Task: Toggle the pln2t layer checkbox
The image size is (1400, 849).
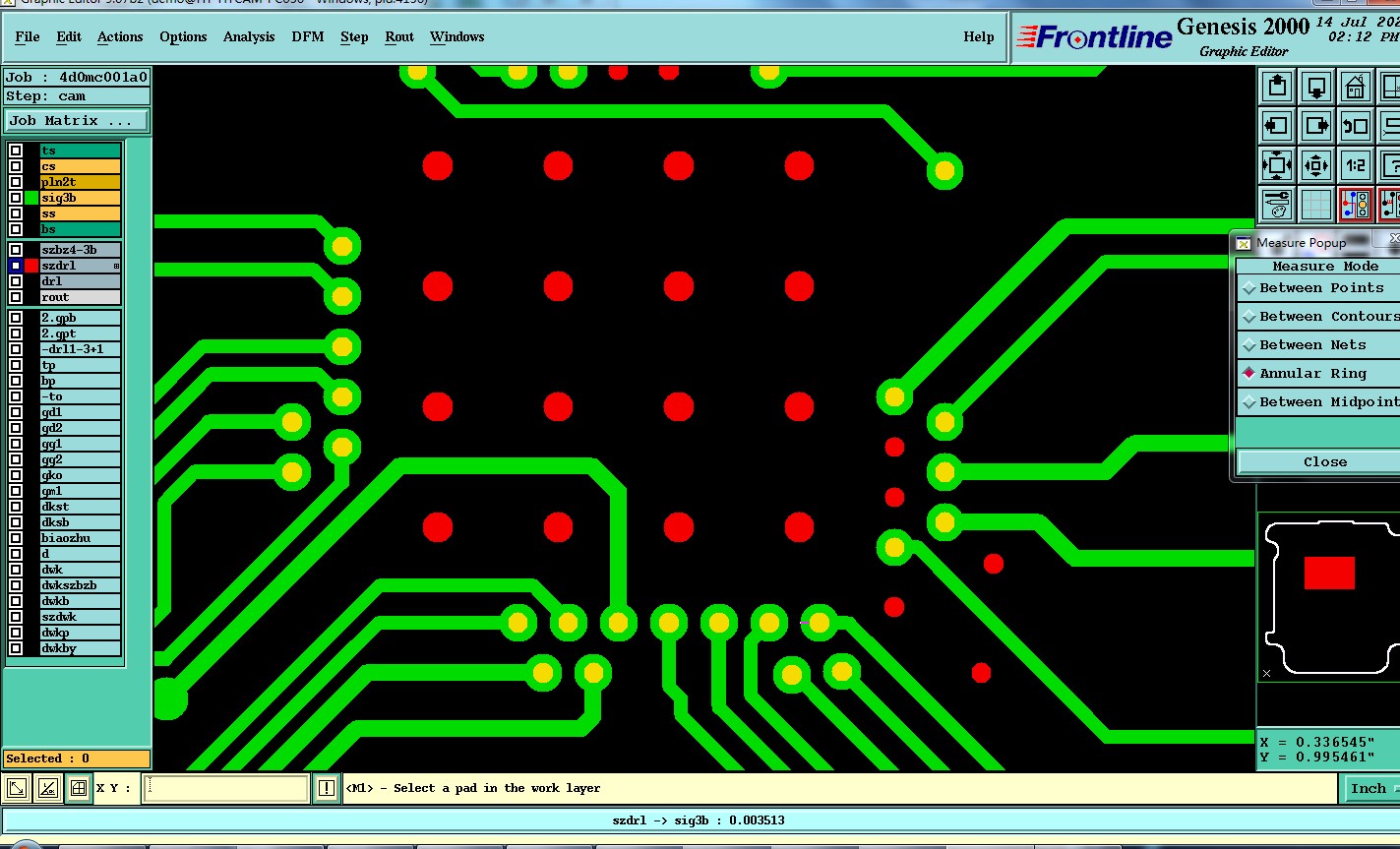Action: click(16, 182)
